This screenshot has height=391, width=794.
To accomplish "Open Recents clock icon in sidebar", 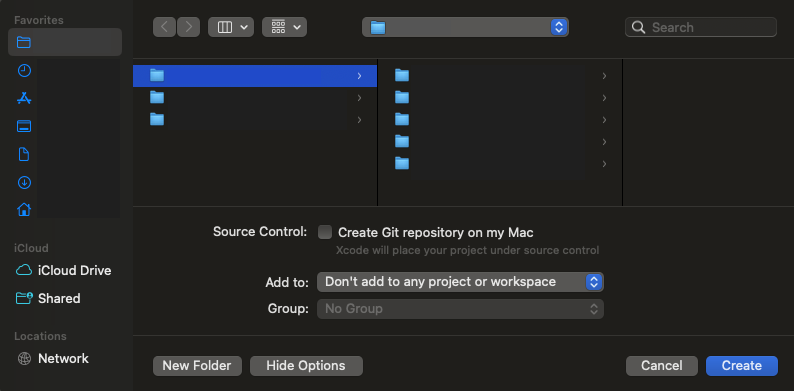I will 24,70.
